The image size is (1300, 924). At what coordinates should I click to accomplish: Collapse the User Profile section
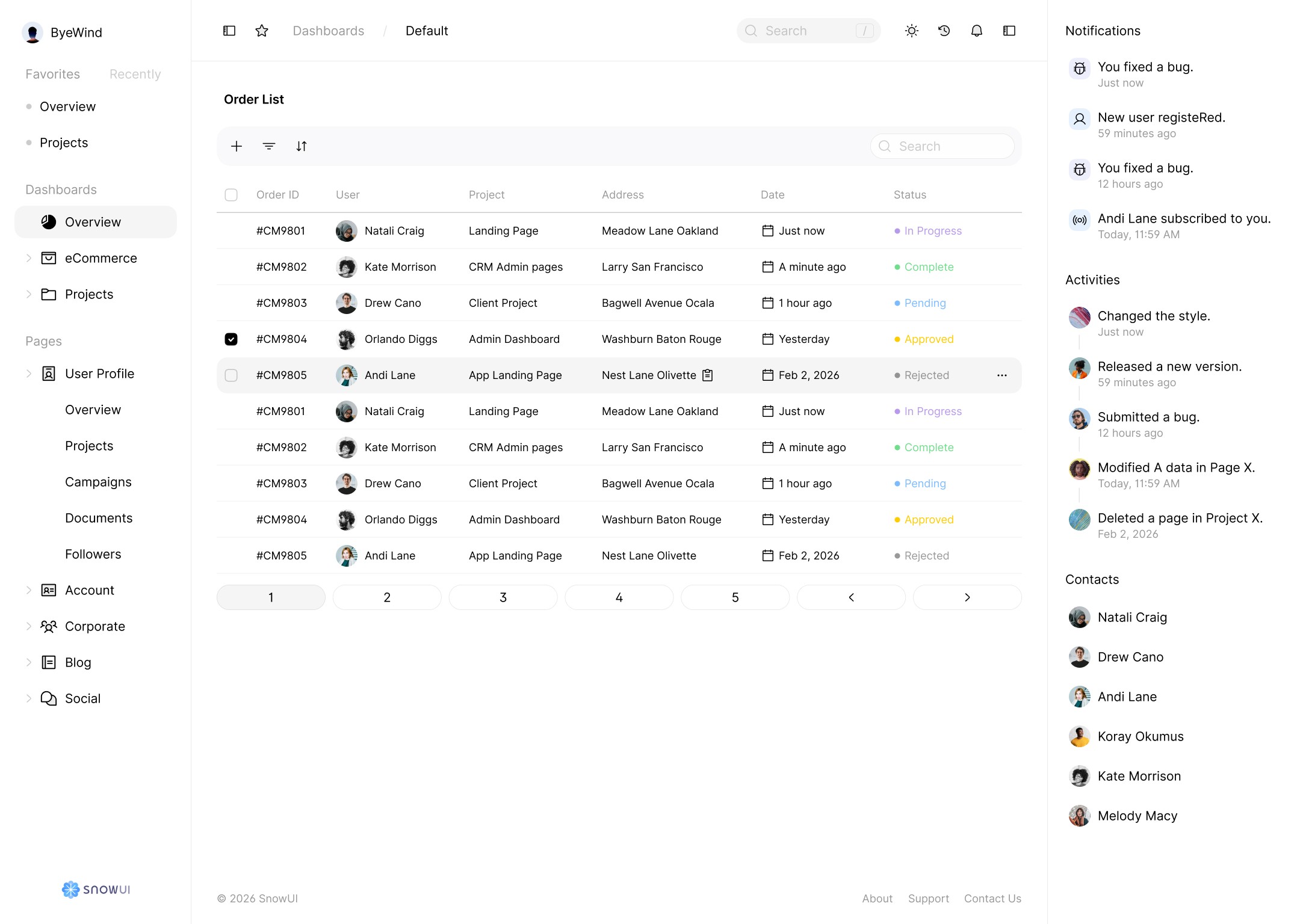click(29, 374)
